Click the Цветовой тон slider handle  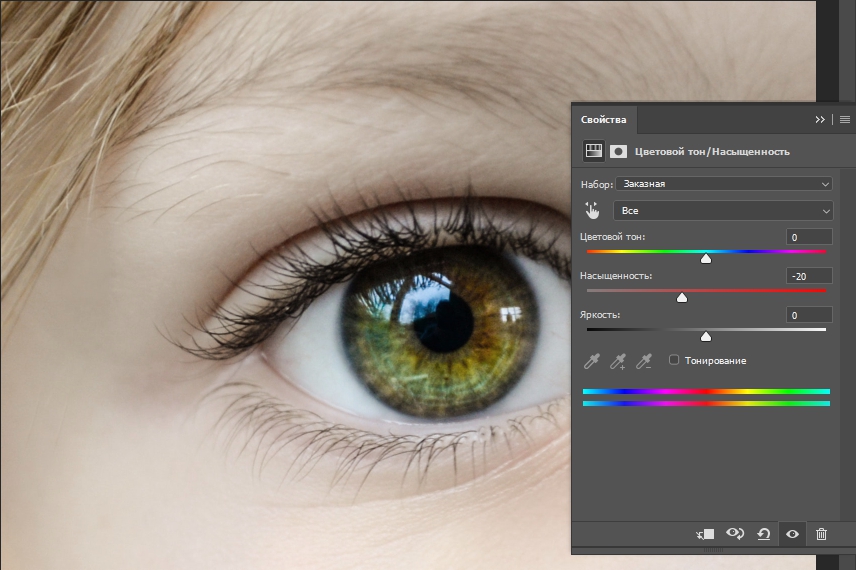point(706,258)
